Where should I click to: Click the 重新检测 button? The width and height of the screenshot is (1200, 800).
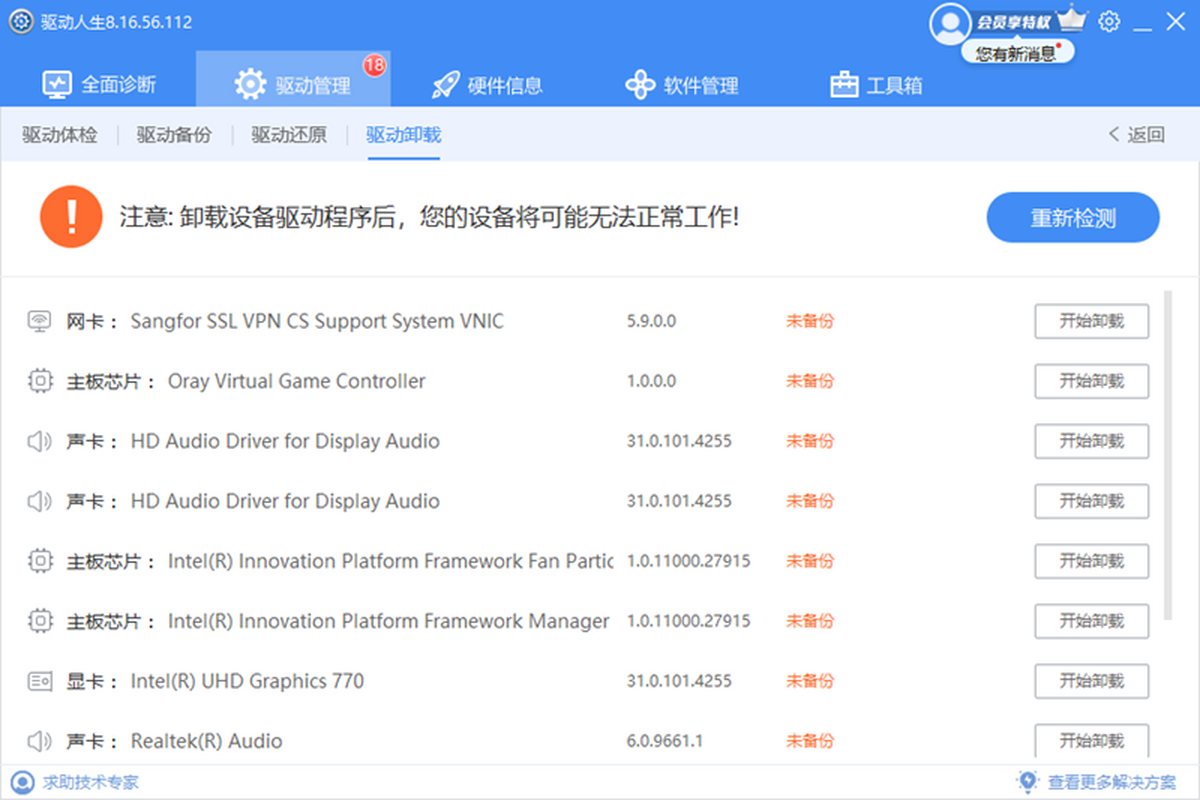tap(1072, 218)
